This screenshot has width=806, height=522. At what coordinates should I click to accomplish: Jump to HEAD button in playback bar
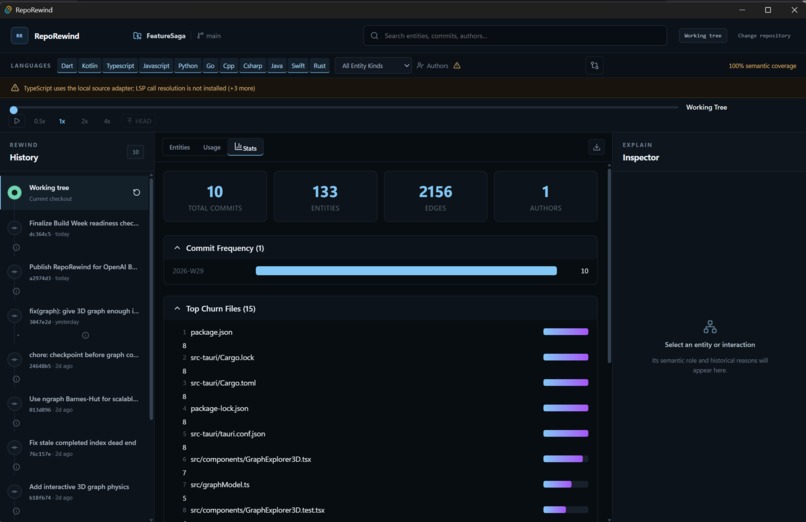coord(139,121)
